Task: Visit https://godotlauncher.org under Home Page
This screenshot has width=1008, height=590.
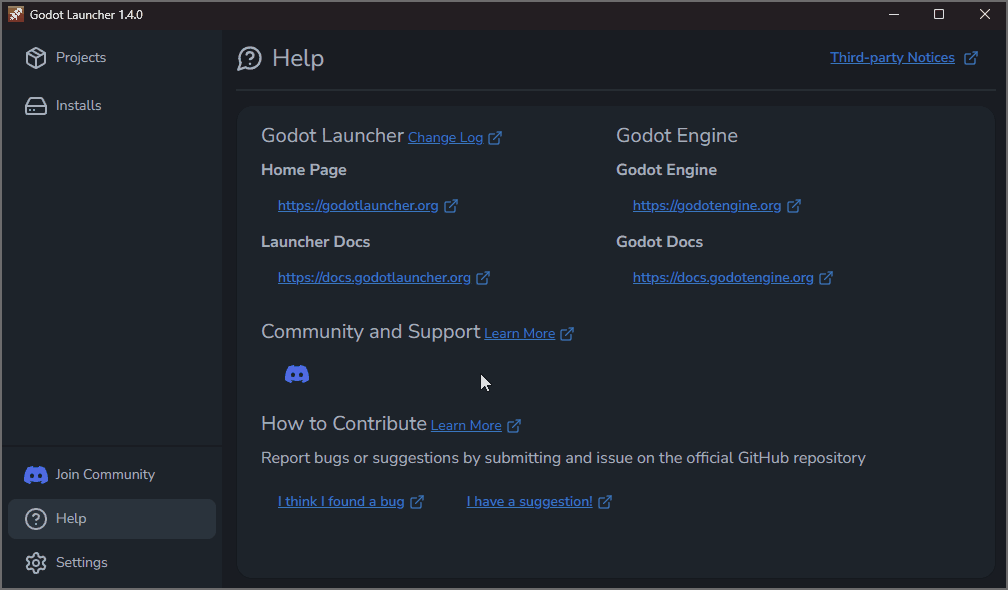Action: 358,205
